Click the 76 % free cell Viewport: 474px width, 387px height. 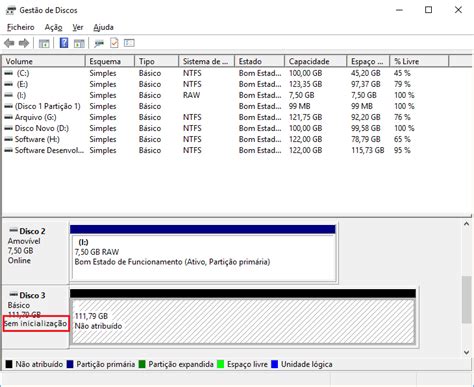click(402, 117)
